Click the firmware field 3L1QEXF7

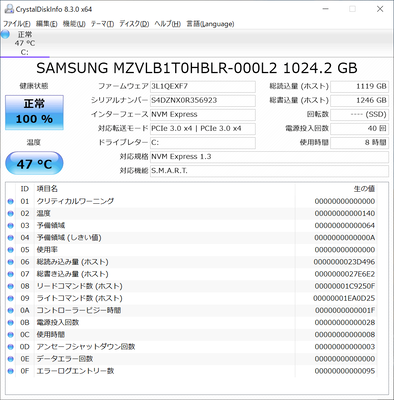tap(203, 86)
